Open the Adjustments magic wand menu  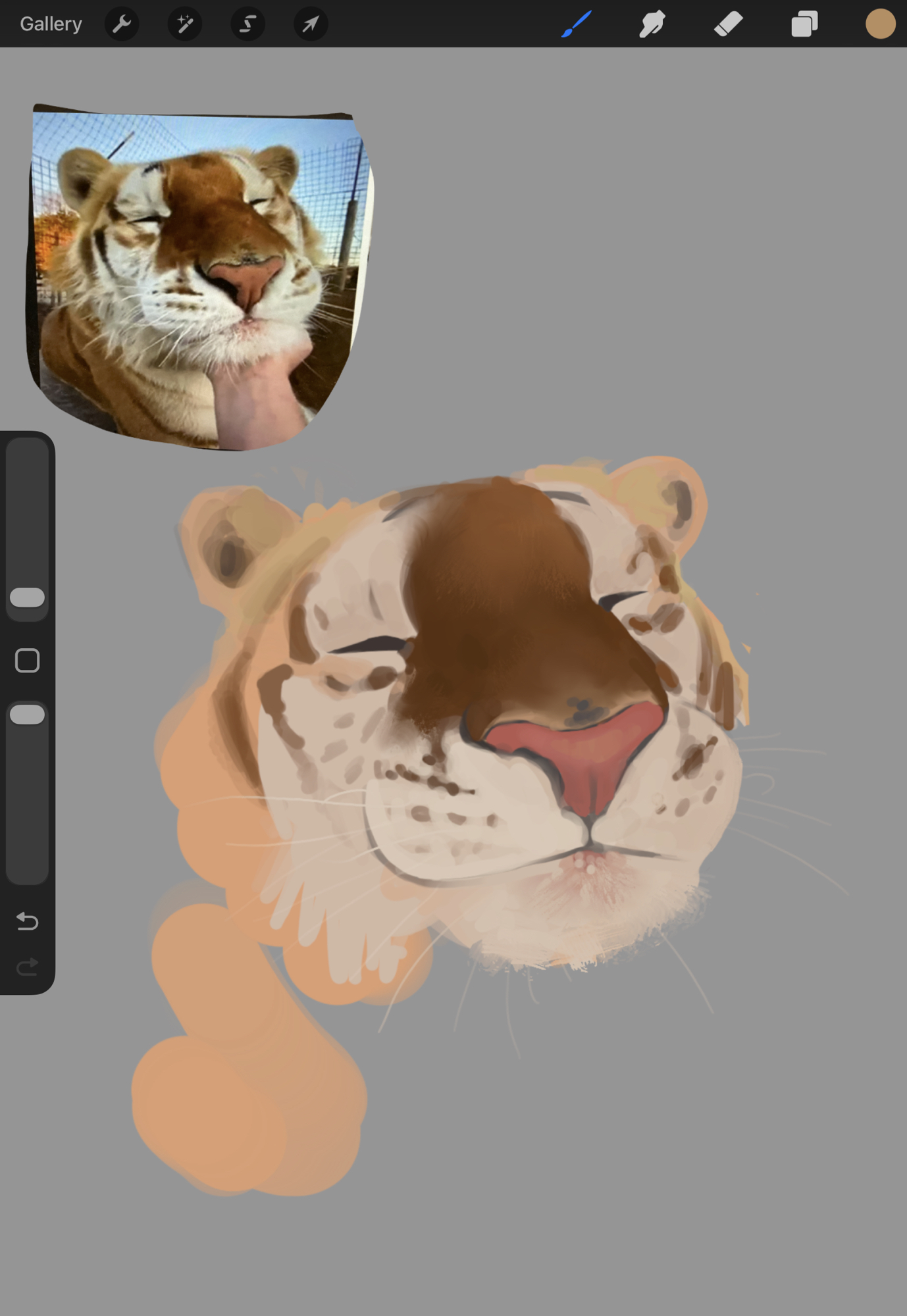[x=185, y=24]
